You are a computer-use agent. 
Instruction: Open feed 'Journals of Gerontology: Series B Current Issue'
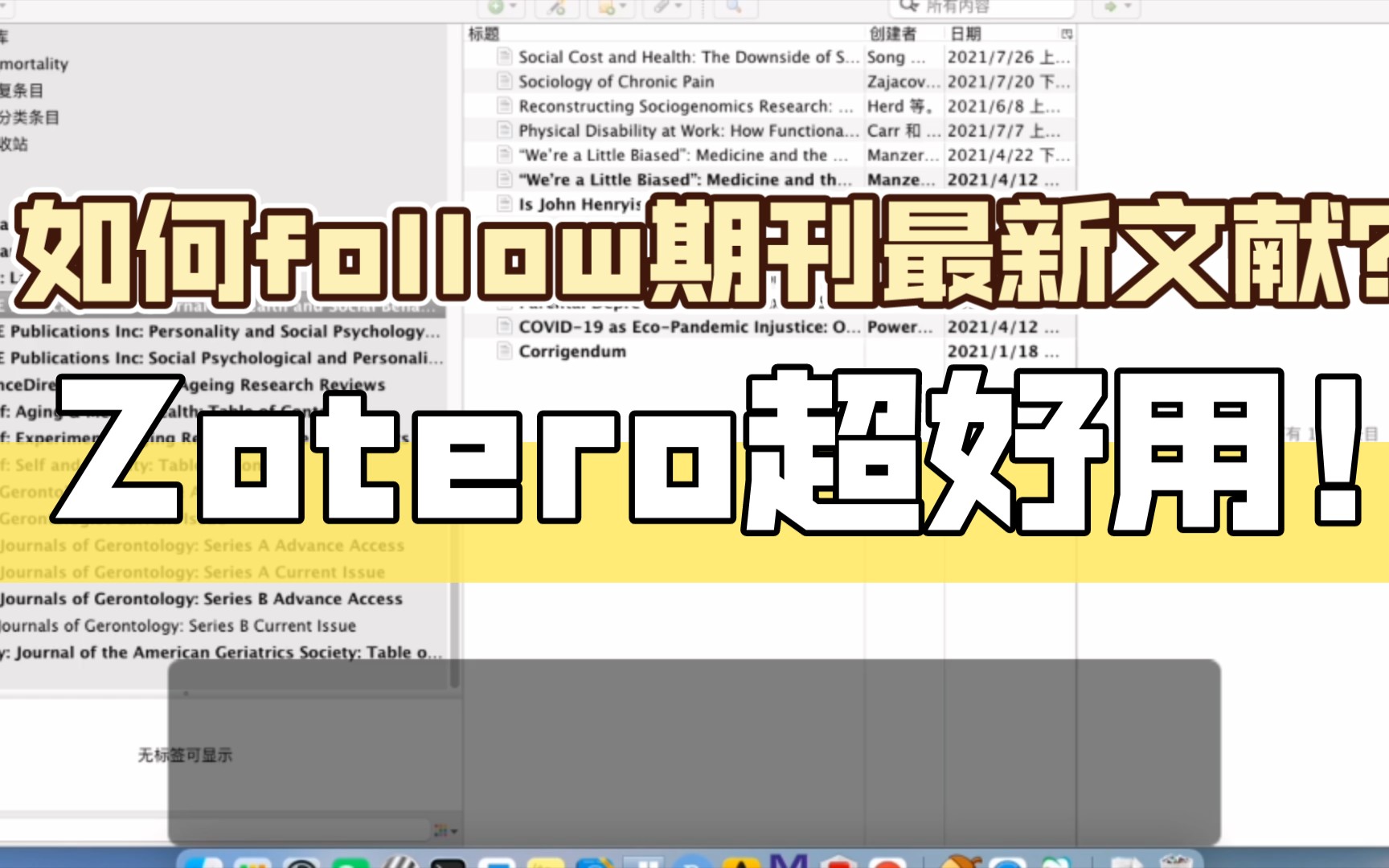click(178, 625)
